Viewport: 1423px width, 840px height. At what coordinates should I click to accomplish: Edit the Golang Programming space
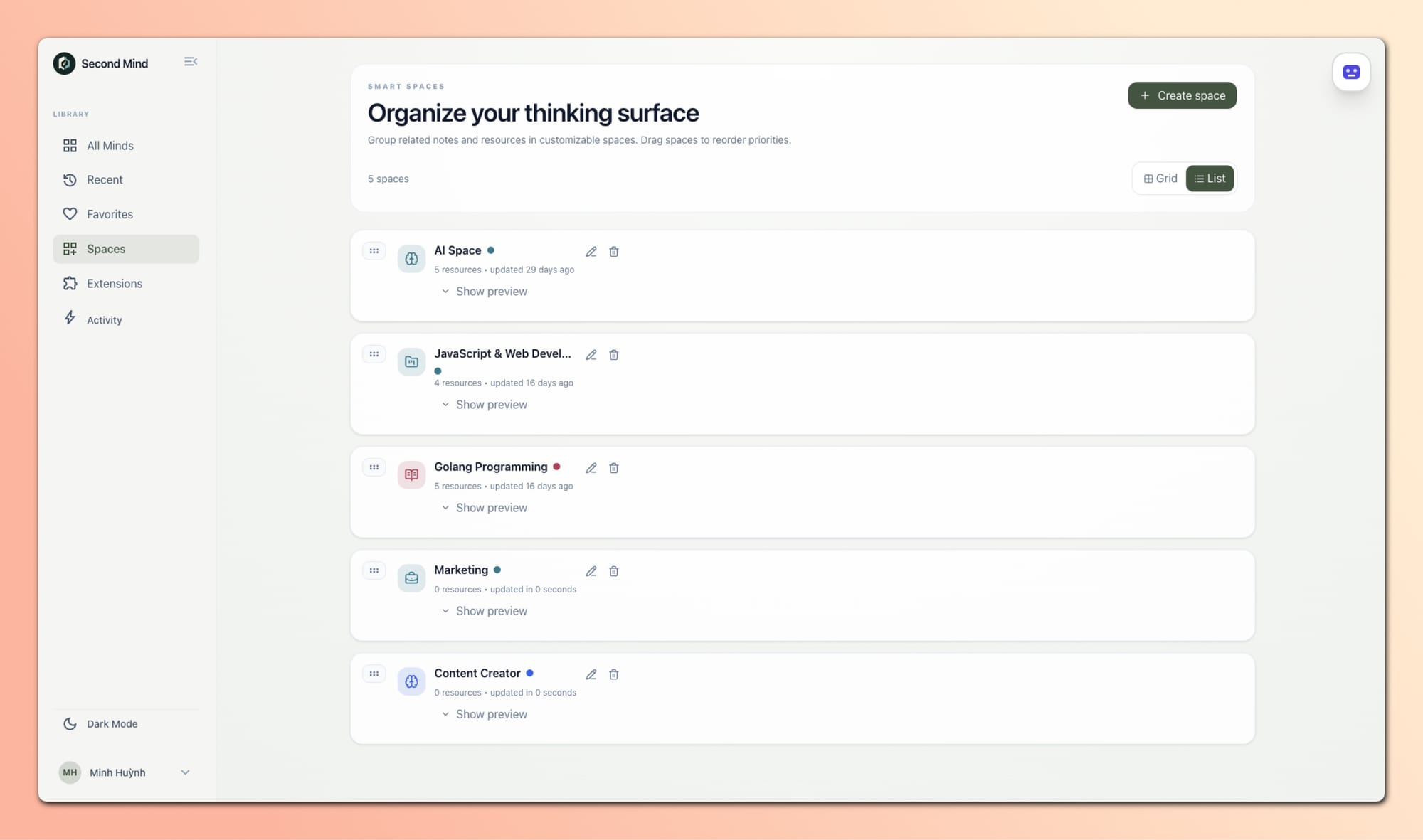[x=591, y=468]
